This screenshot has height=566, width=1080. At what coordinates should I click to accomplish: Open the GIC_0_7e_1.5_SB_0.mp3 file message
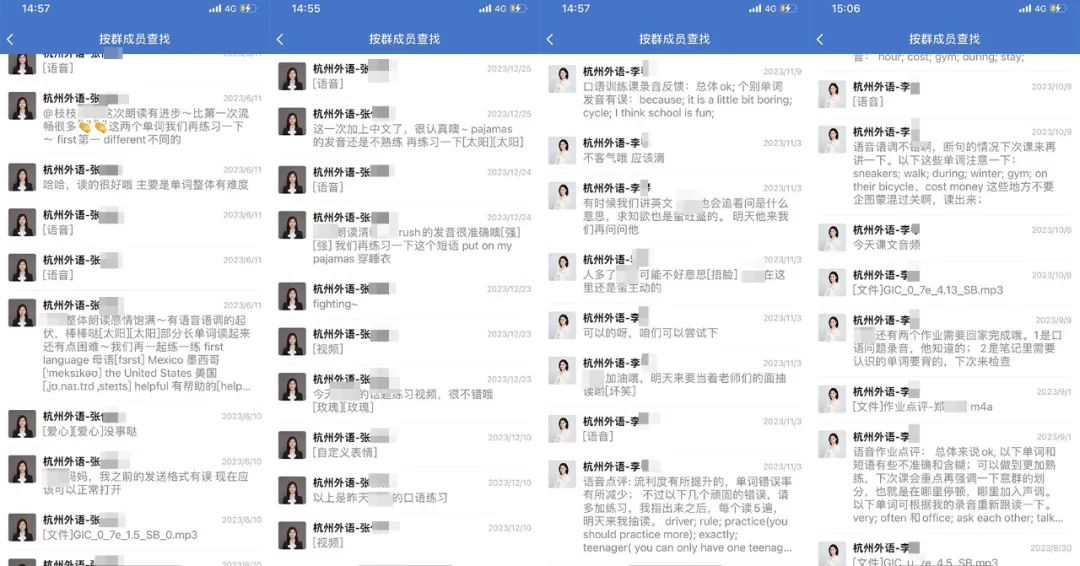pyautogui.click(x=135, y=527)
